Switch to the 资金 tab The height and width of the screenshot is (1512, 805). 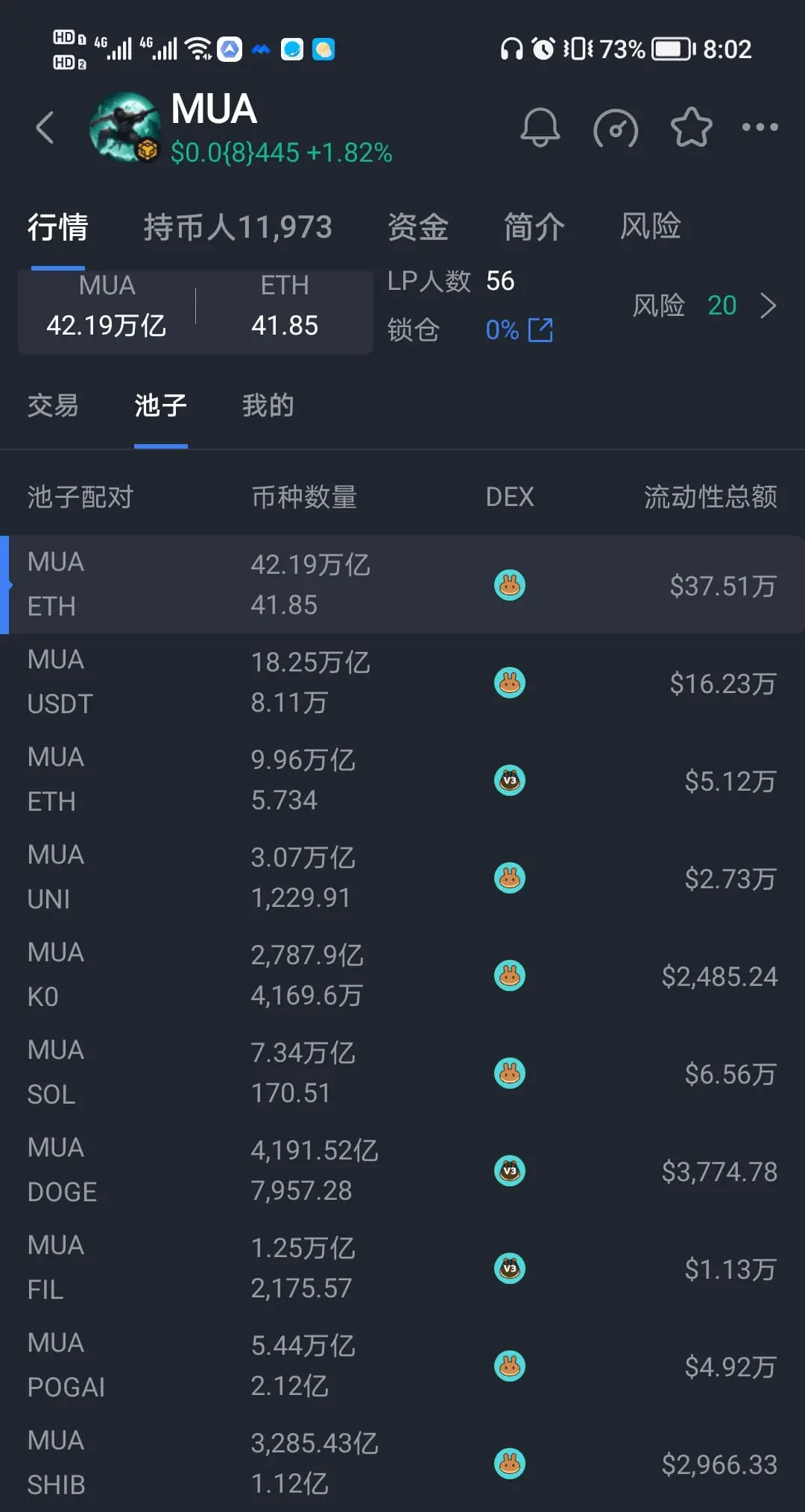click(x=418, y=227)
